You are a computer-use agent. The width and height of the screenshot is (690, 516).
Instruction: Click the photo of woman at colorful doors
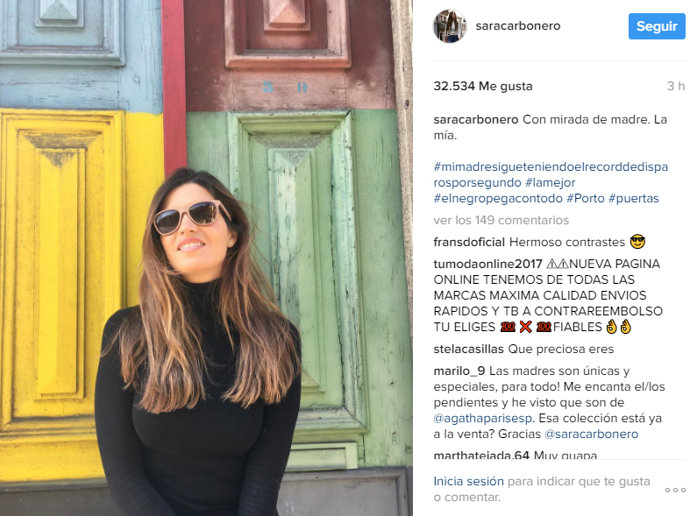pos(206,258)
